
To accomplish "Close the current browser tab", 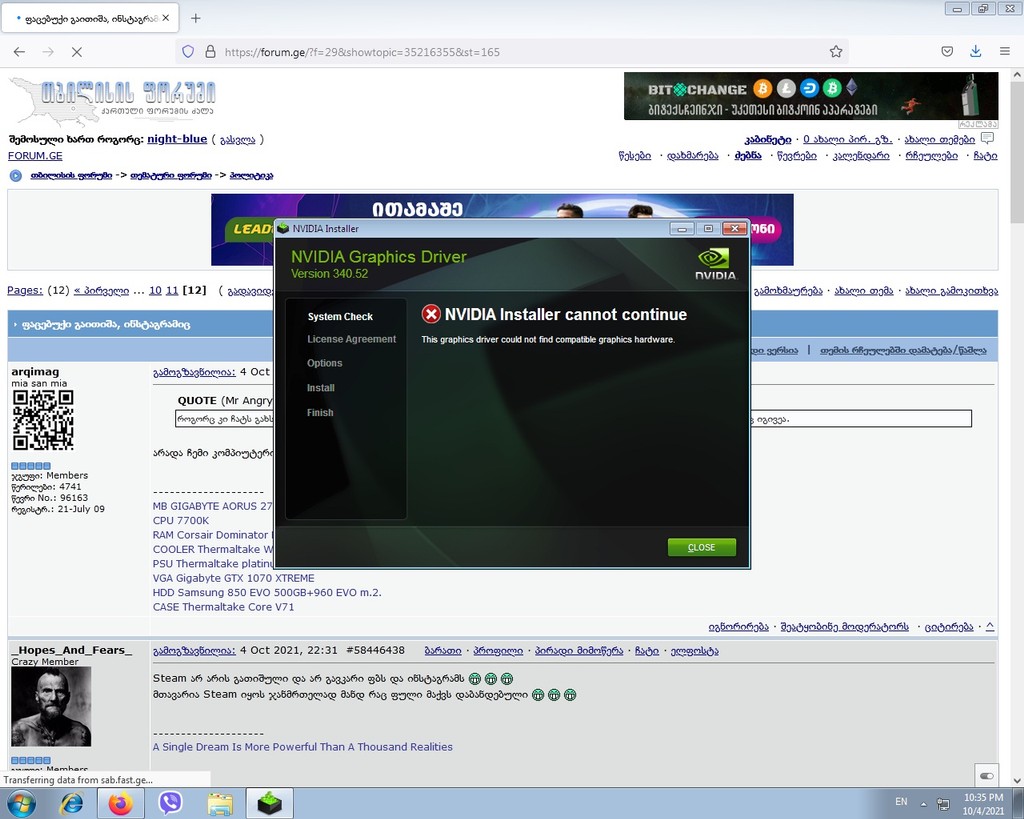I will 166,18.
